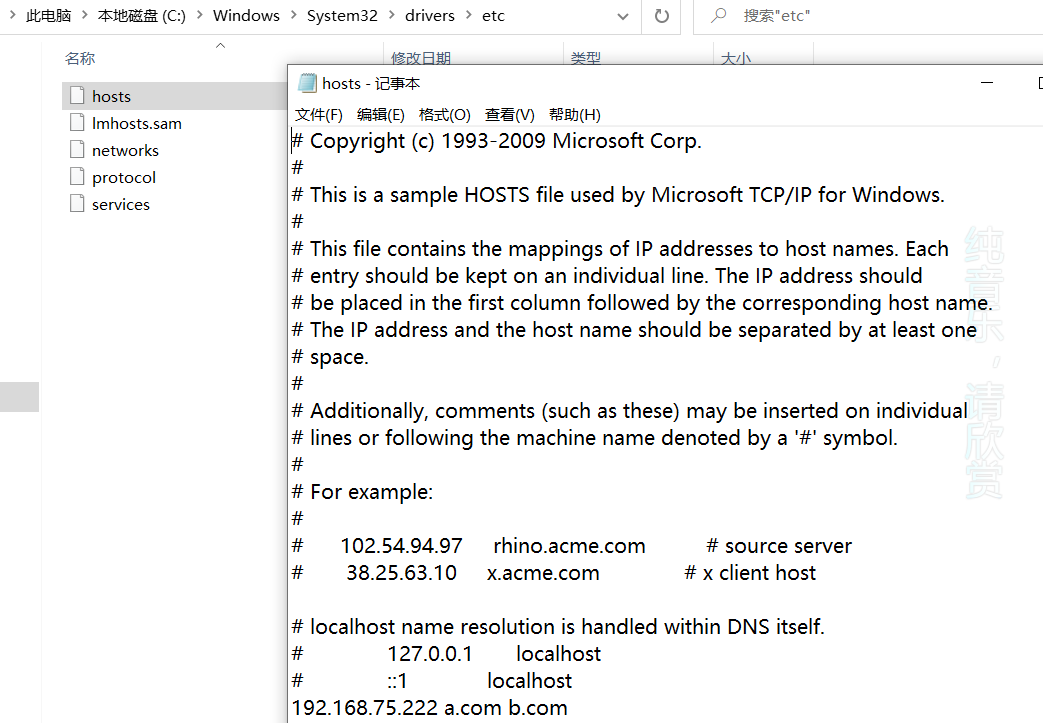Image resolution: width=1043 pixels, height=723 pixels.
Task: Refresh the etc folder view
Action: tap(661, 15)
